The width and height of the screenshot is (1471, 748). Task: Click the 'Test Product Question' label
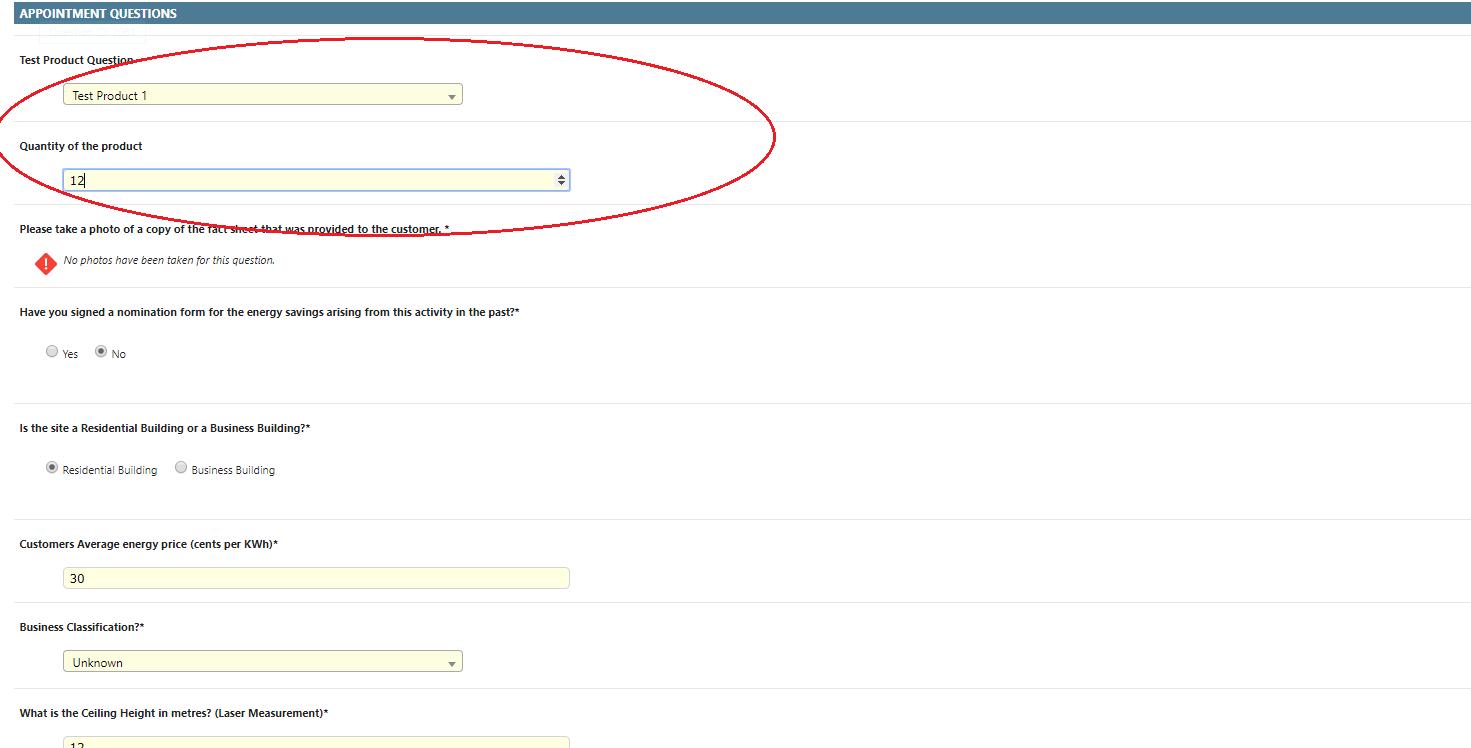point(76,60)
